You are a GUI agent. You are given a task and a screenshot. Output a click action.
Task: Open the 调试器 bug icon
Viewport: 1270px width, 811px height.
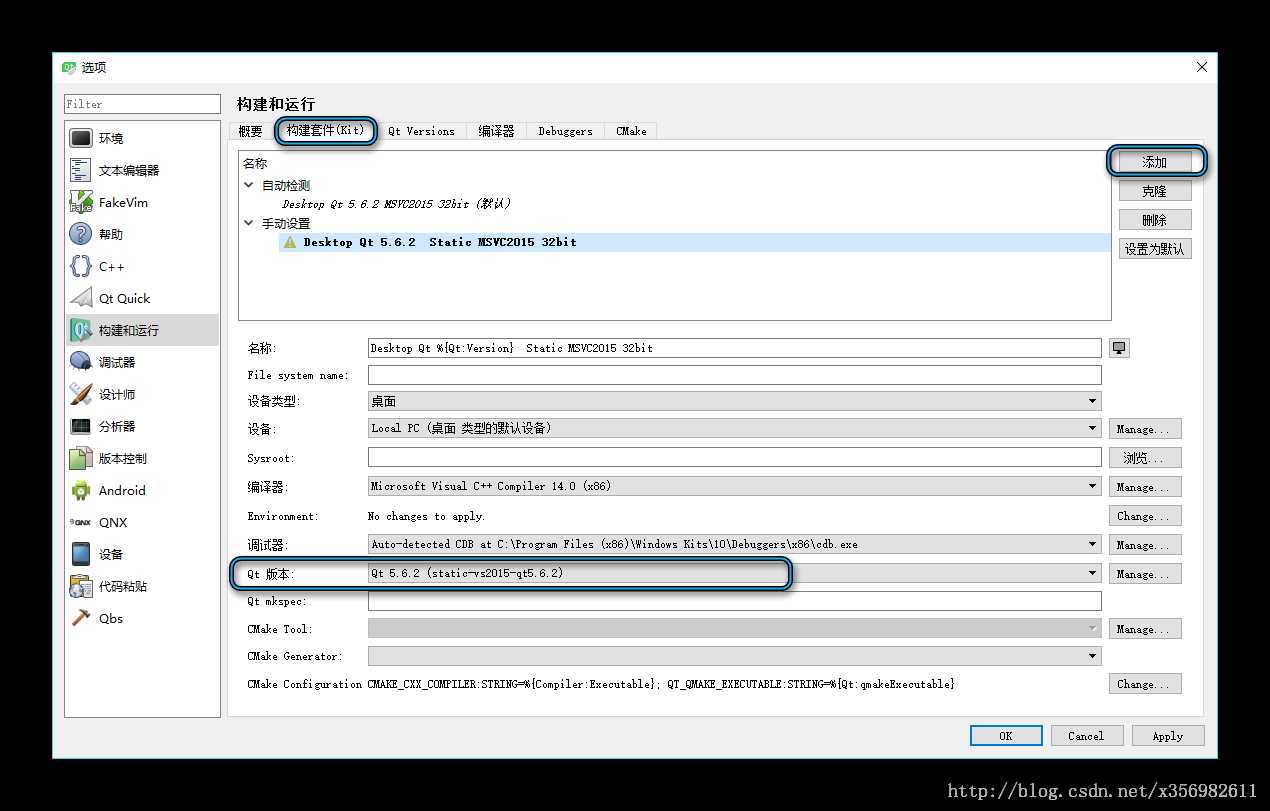coord(81,362)
